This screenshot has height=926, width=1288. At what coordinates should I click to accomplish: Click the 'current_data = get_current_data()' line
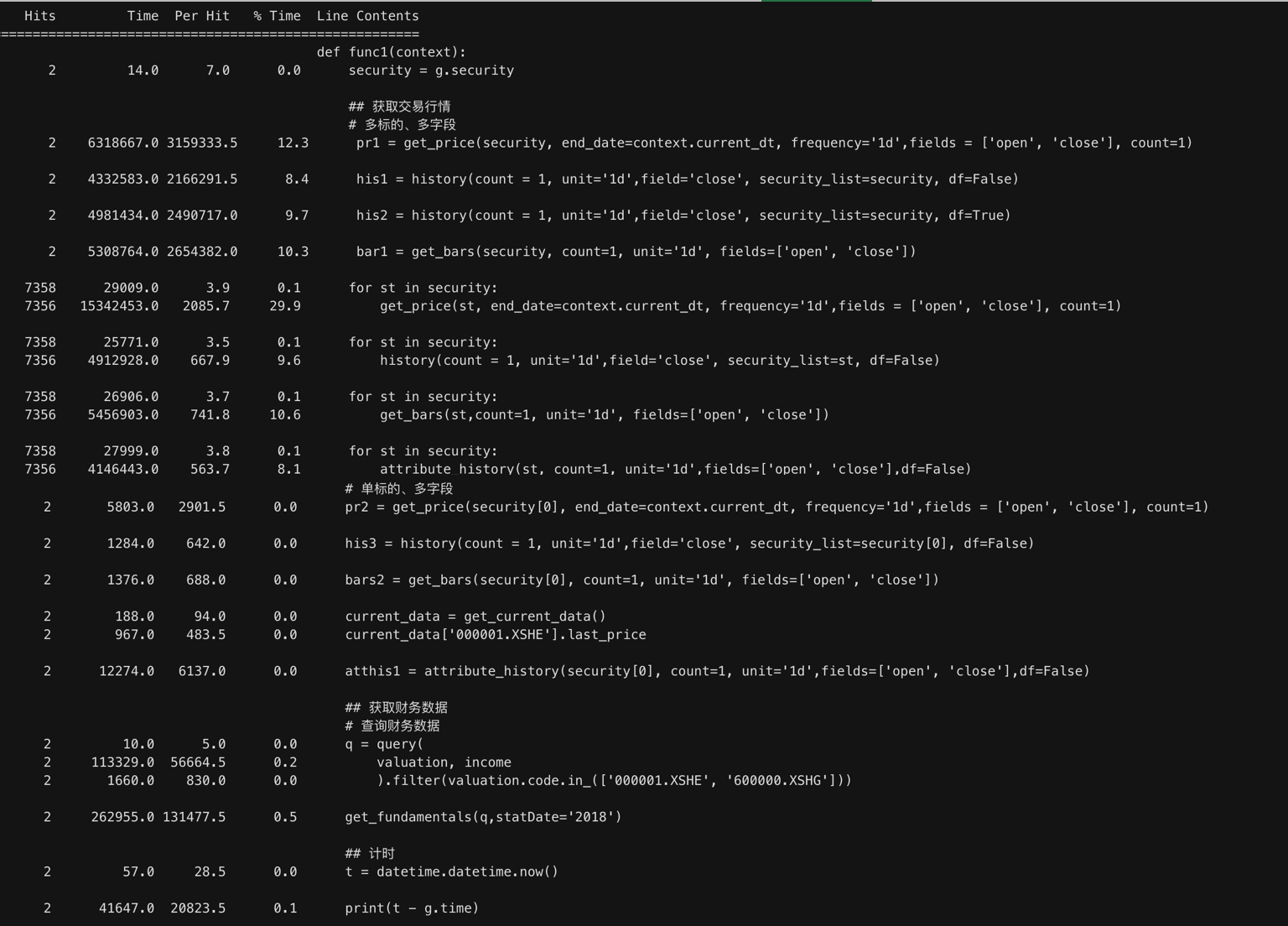point(475,616)
